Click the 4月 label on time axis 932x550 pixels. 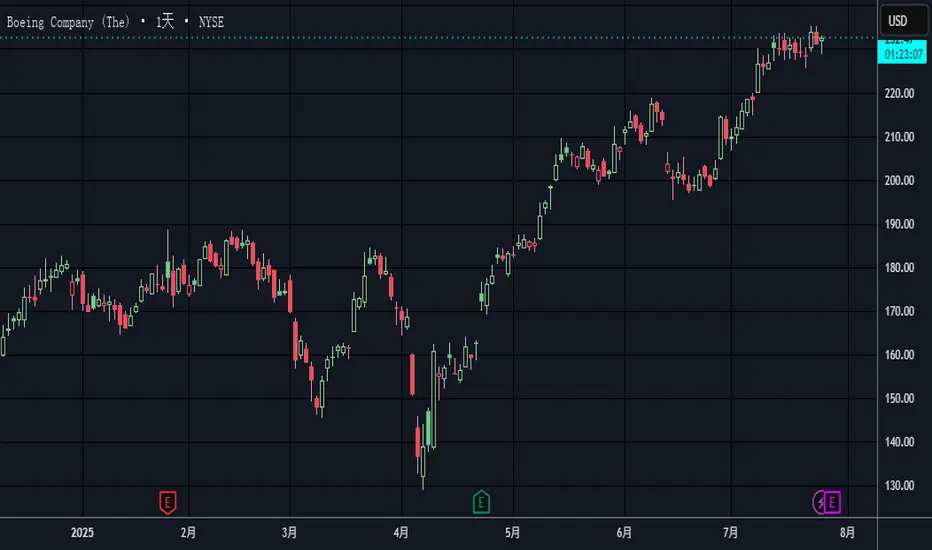(401, 533)
